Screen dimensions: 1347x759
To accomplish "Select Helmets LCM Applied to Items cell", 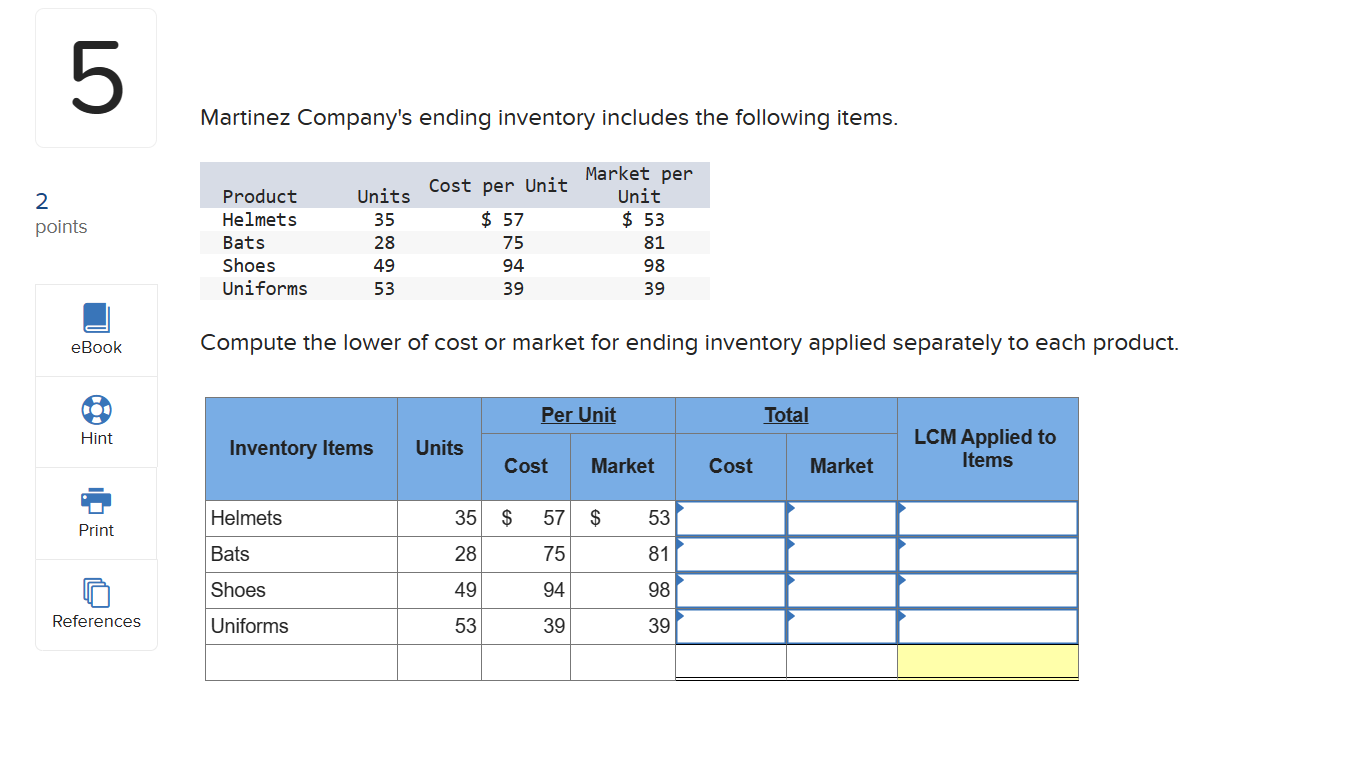I will pyautogui.click(x=988, y=518).
